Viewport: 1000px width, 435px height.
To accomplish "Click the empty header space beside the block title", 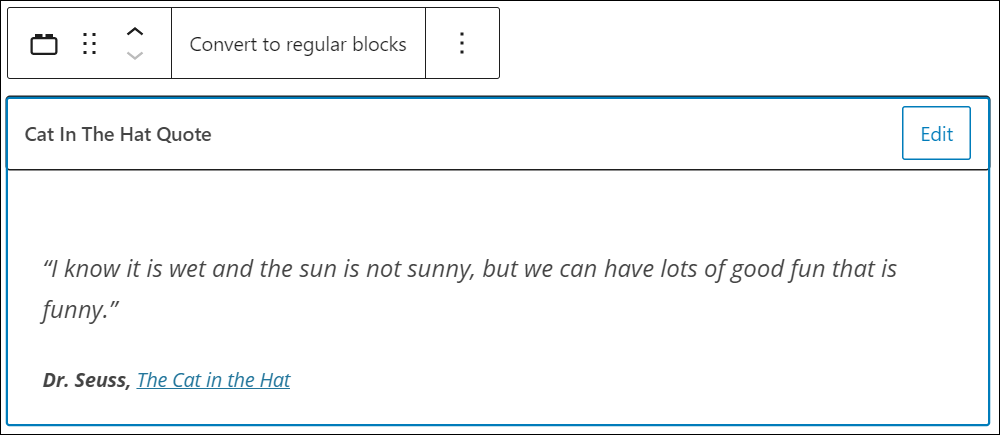I will (x=555, y=133).
